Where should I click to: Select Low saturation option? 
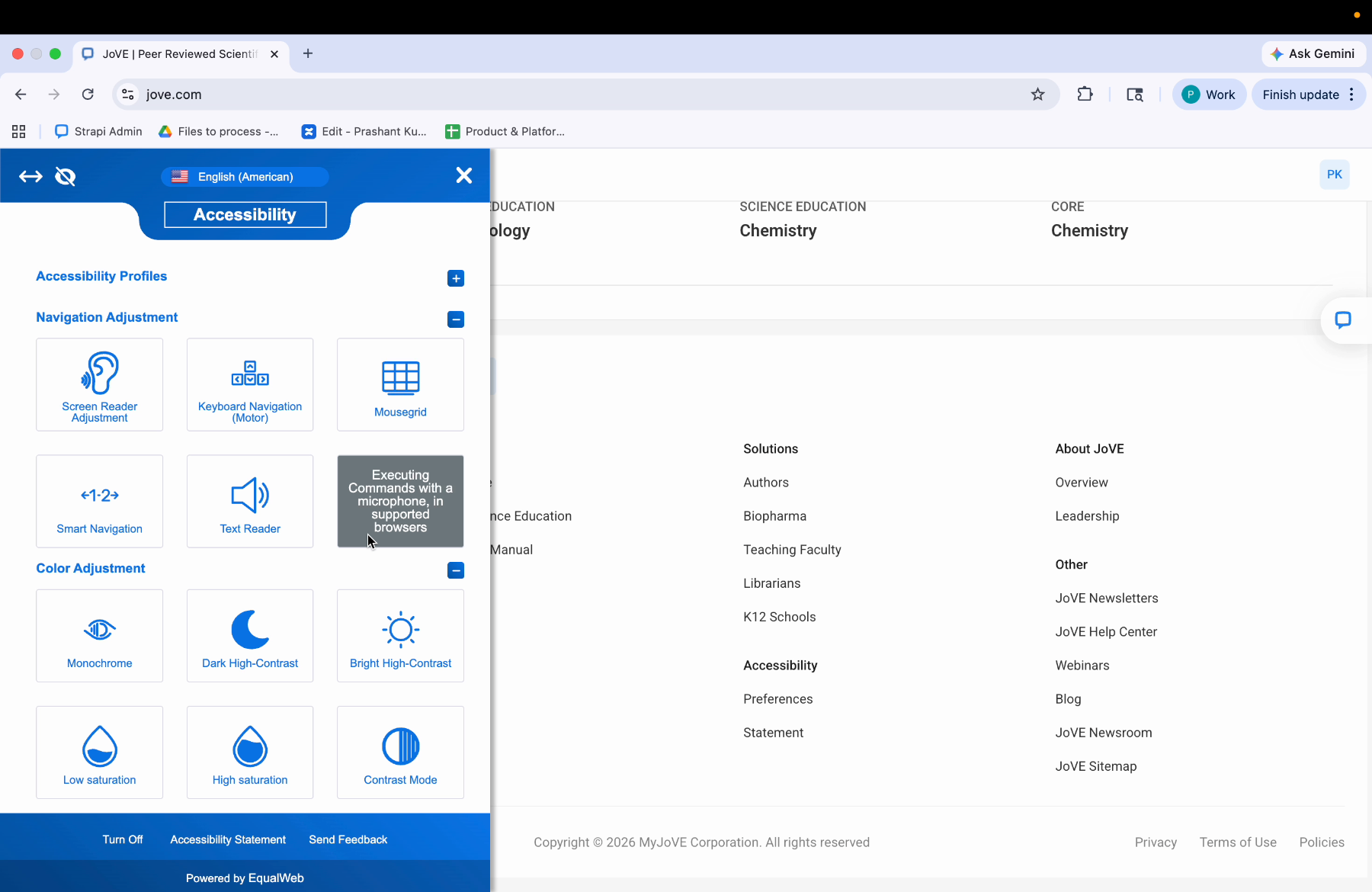[100, 752]
